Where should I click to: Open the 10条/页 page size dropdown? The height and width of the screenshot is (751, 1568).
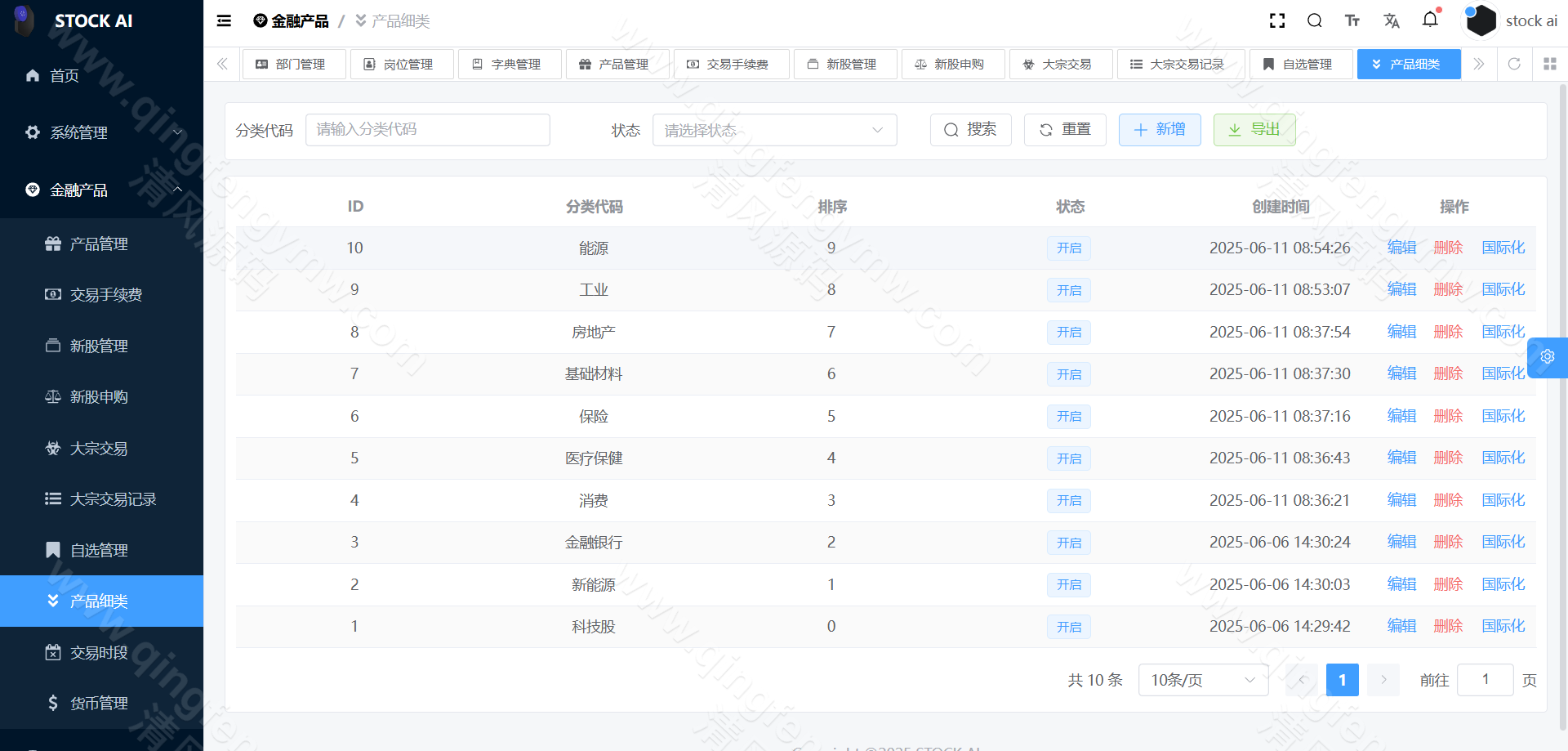(x=1202, y=679)
